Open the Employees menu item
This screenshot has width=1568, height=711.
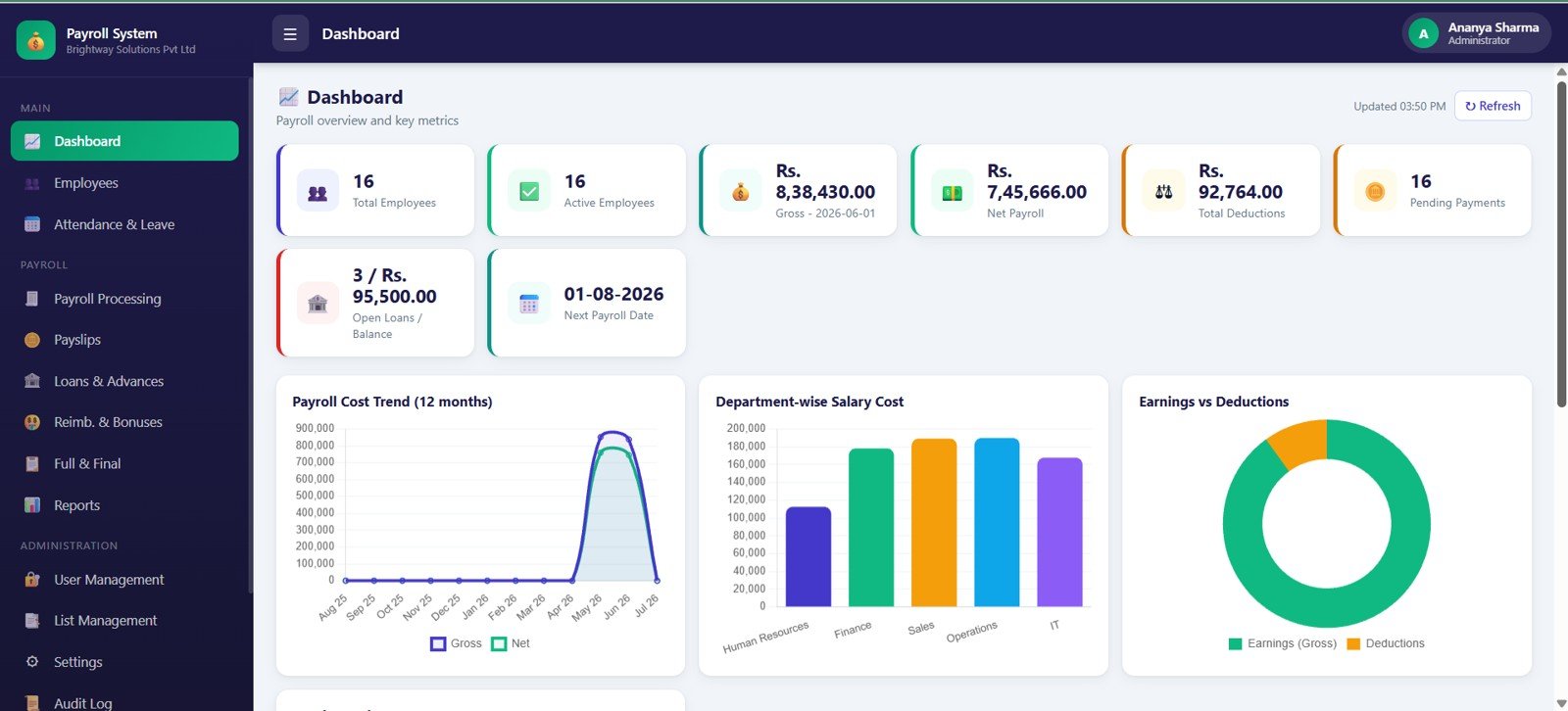[124, 183]
